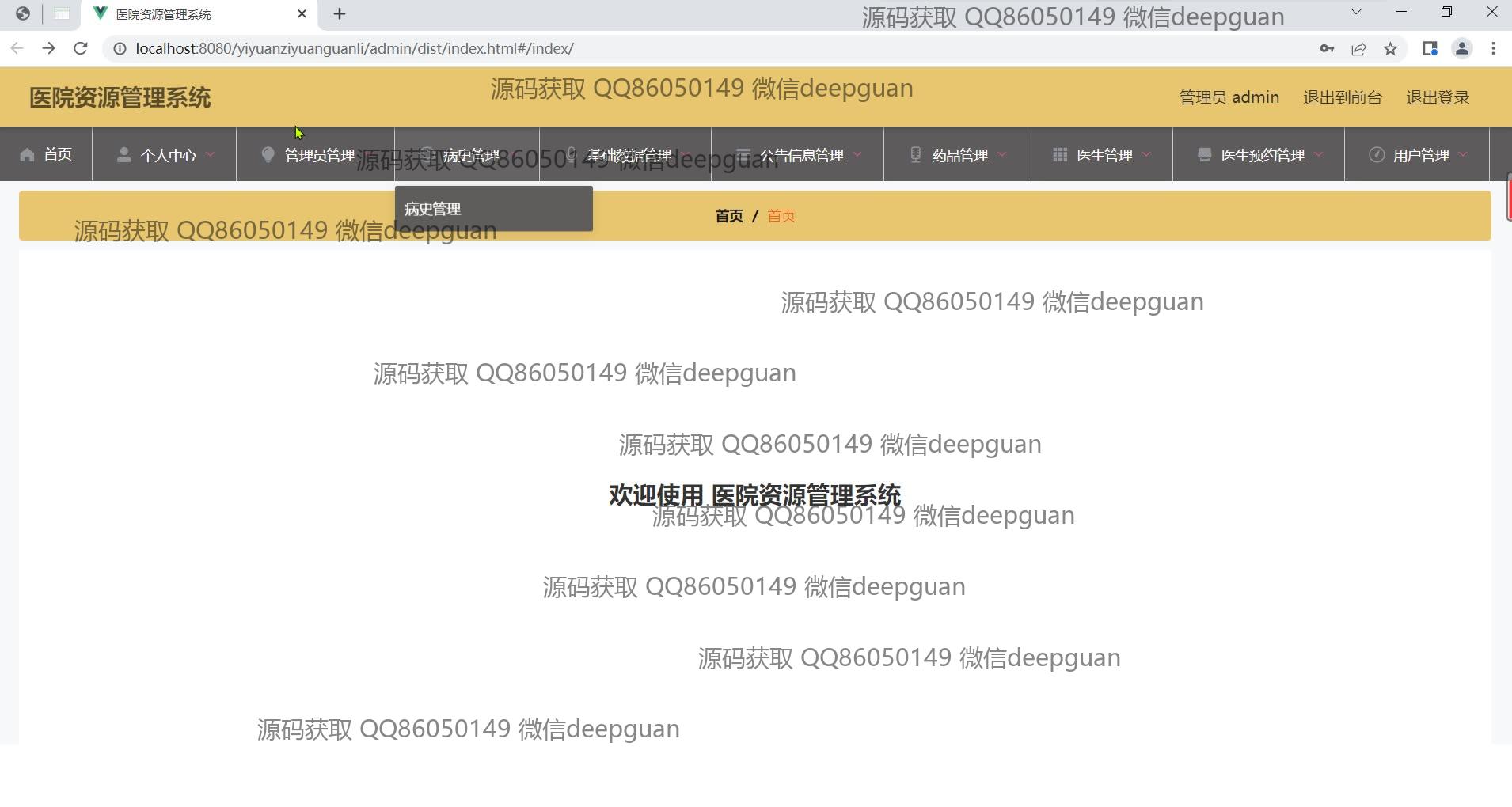Expand the 公告信息管理 menu arrow
The image size is (1512, 807).
coord(857,154)
